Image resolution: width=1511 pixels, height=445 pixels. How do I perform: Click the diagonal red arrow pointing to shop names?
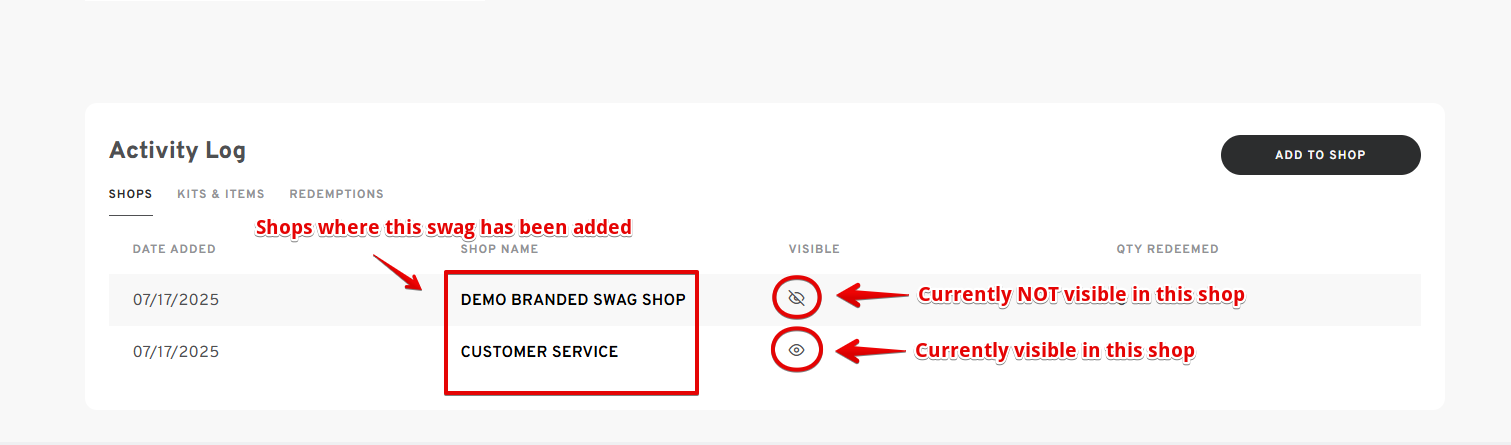(x=399, y=271)
